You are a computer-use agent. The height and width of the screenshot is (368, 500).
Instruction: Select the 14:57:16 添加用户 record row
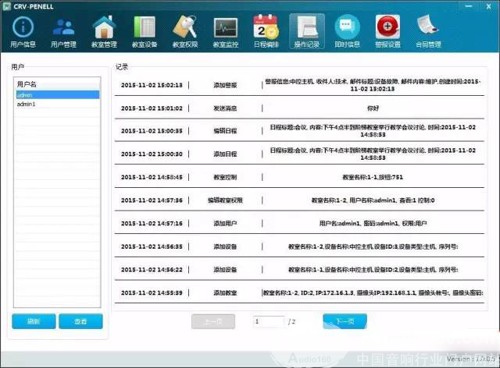pyautogui.click(x=299, y=223)
